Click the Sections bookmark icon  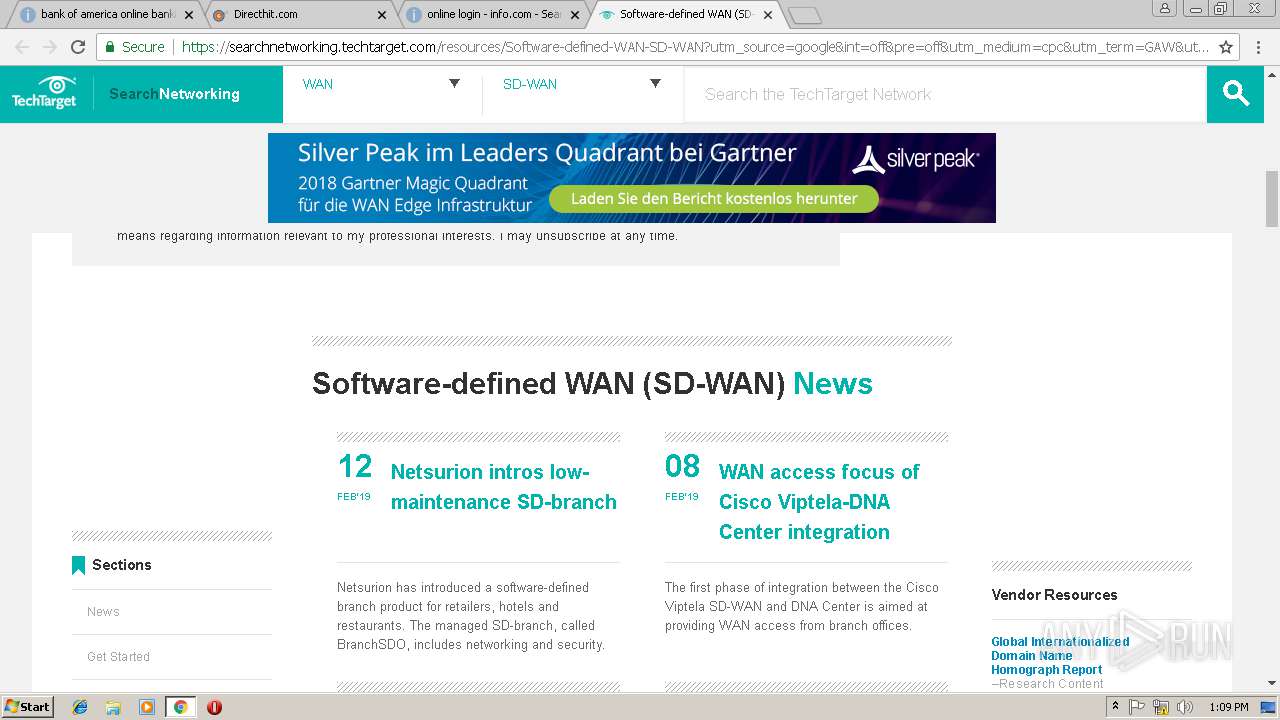click(x=78, y=565)
